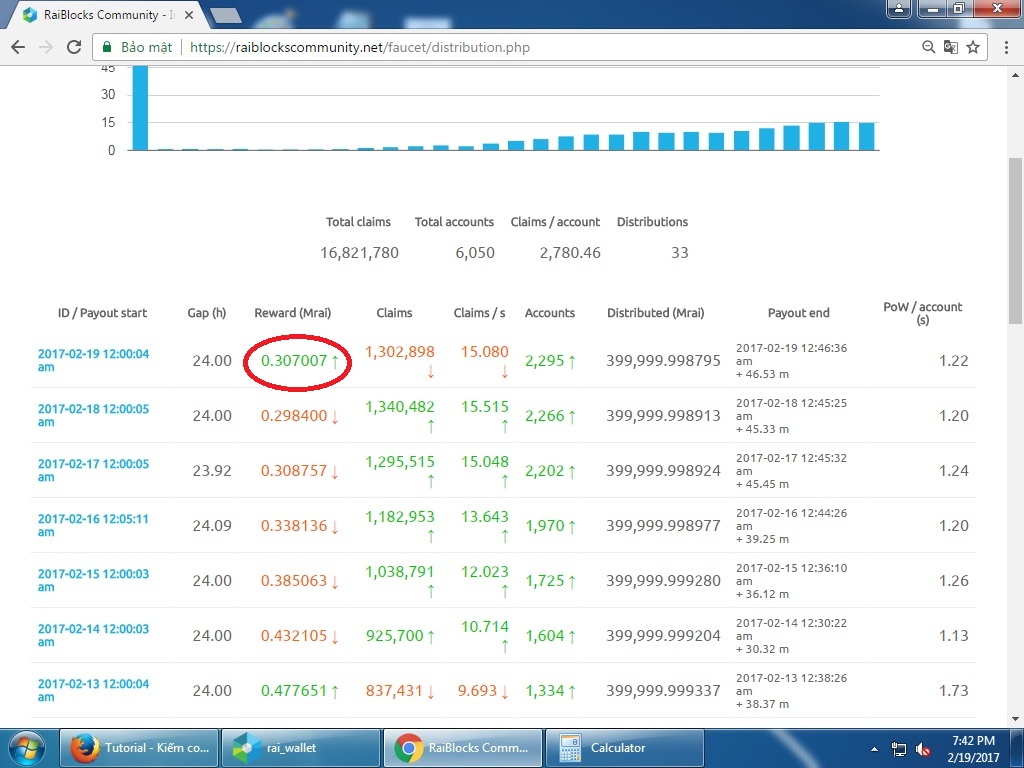This screenshot has width=1024, height=768.
Task: Click the reward value 0.477651
Action: [294, 690]
